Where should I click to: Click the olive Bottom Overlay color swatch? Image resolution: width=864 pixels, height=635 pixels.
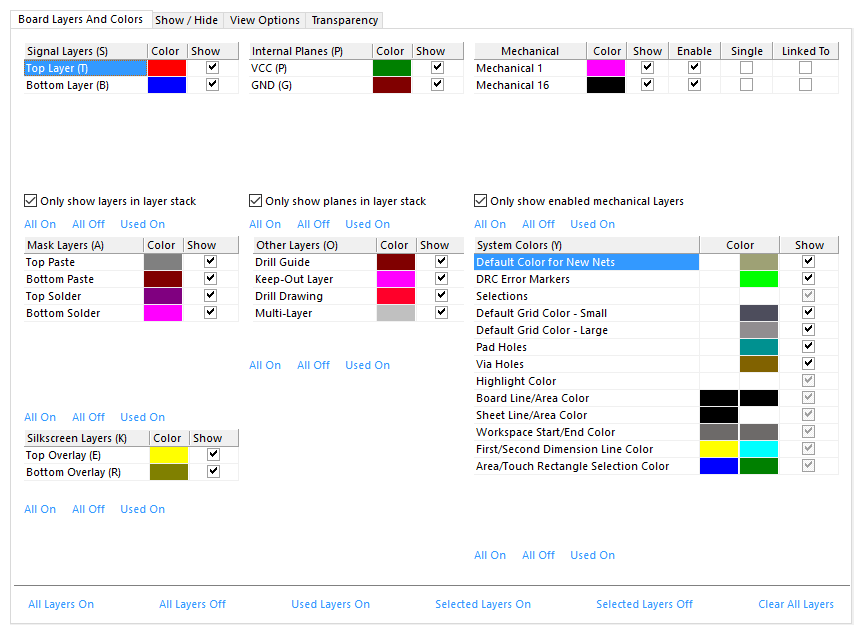(169, 472)
